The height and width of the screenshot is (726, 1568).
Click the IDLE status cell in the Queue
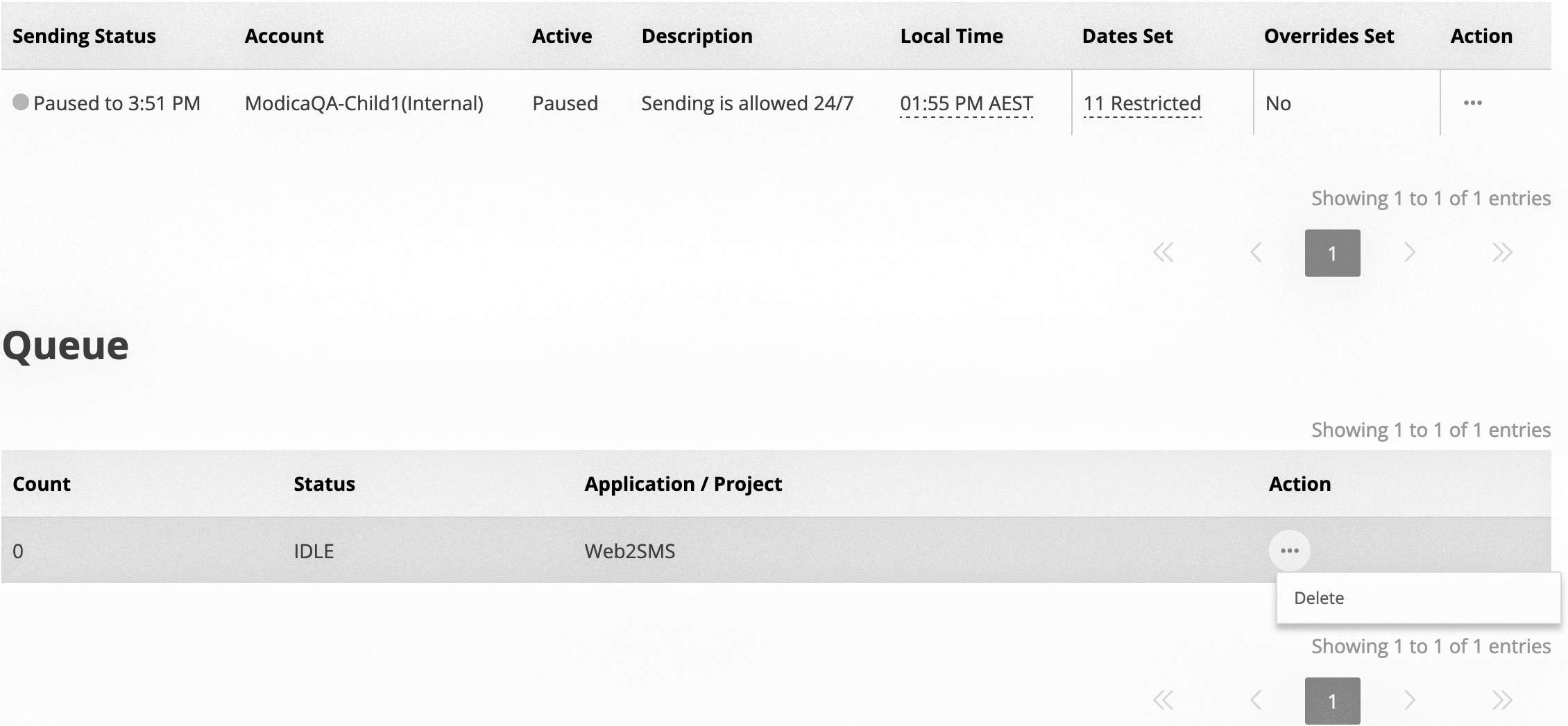pyautogui.click(x=314, y=551)
